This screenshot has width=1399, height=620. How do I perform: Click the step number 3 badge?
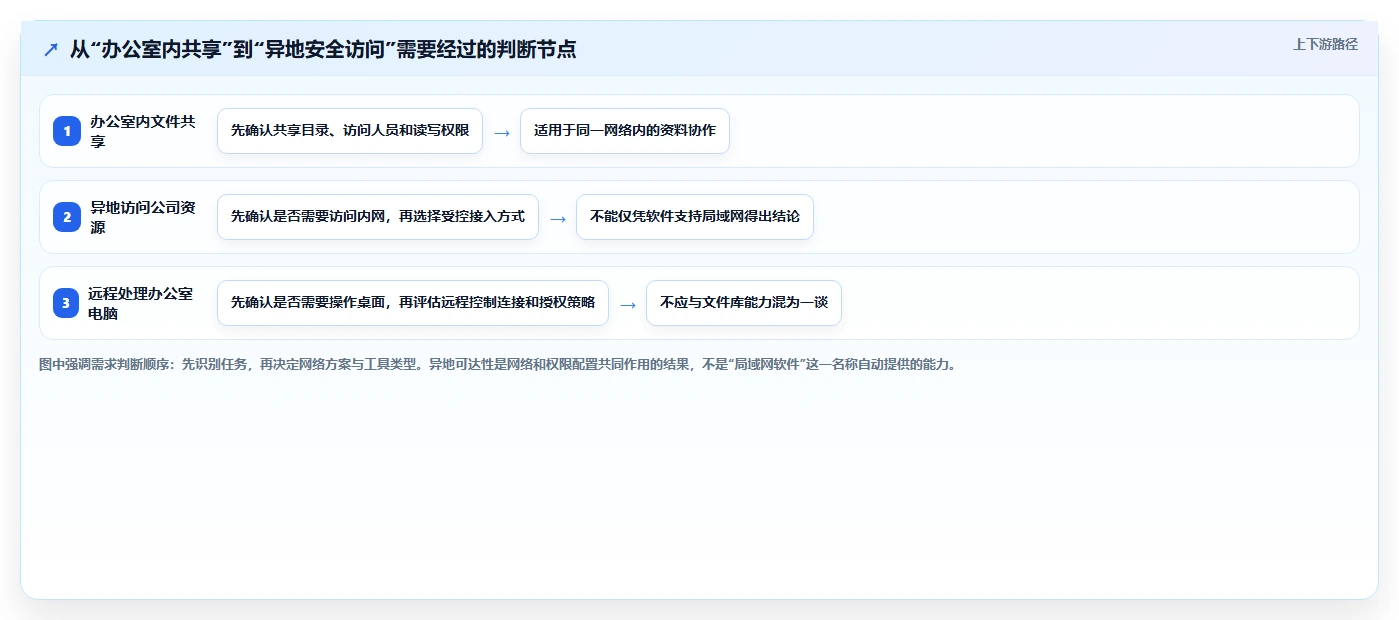point(67,303)
